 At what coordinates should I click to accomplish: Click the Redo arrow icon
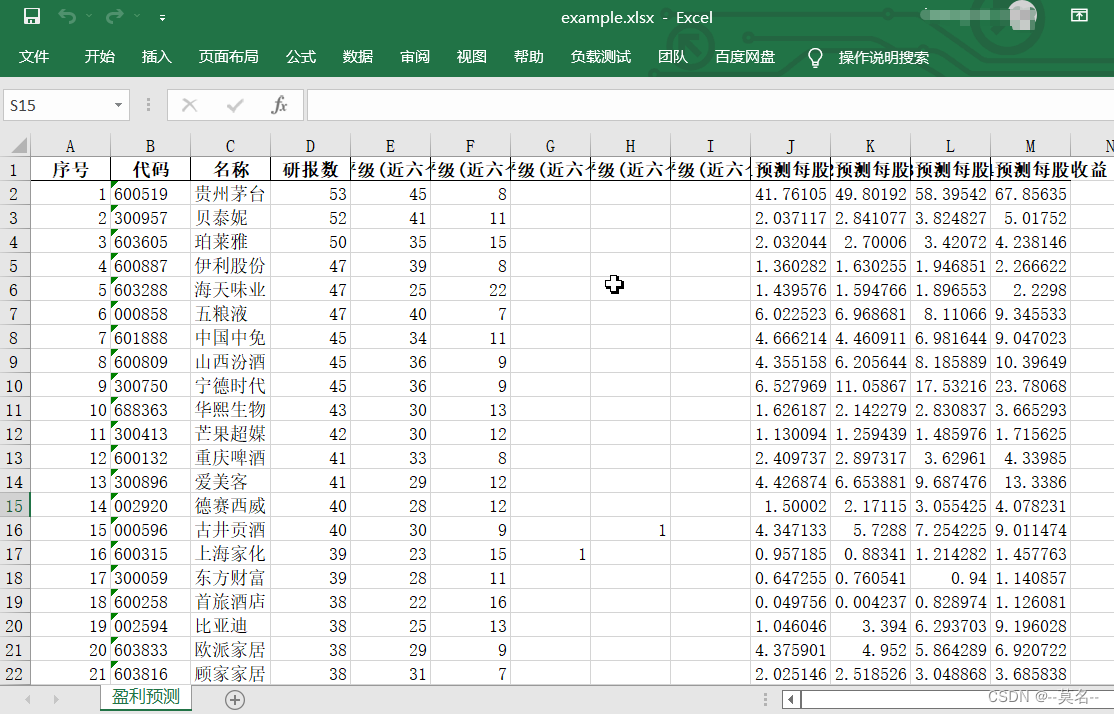pos(114,16)
